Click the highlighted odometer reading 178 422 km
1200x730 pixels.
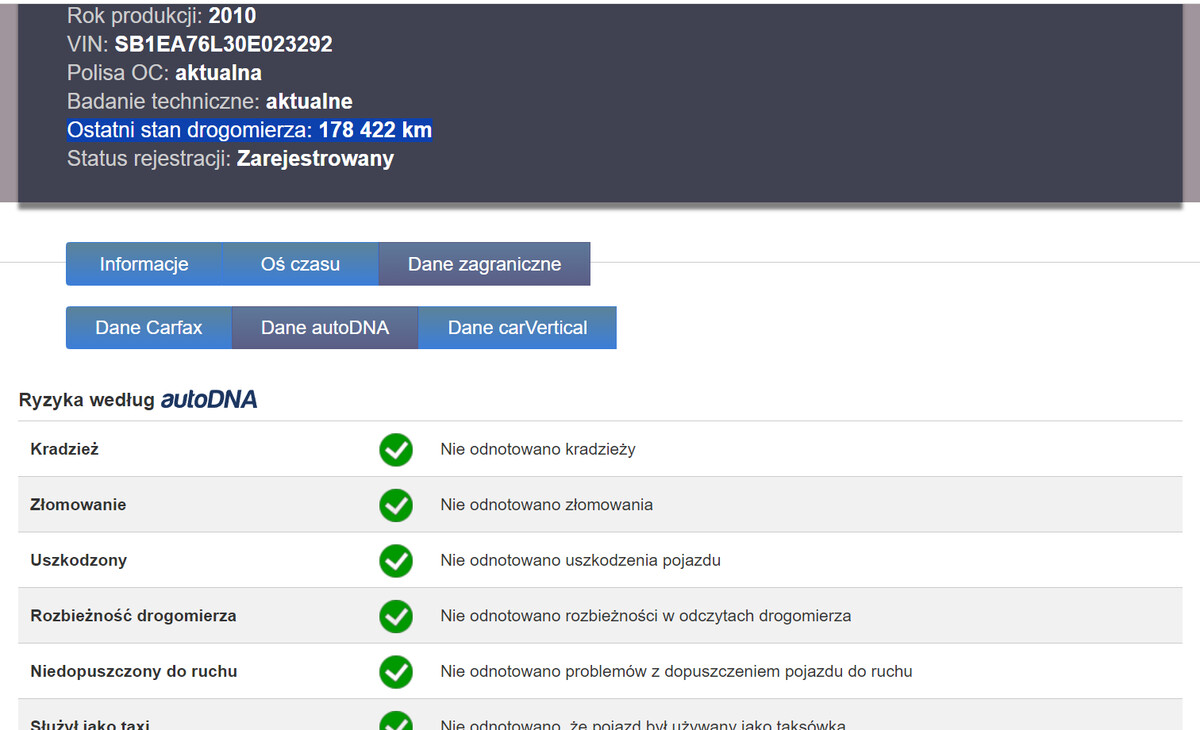point(375,131)
